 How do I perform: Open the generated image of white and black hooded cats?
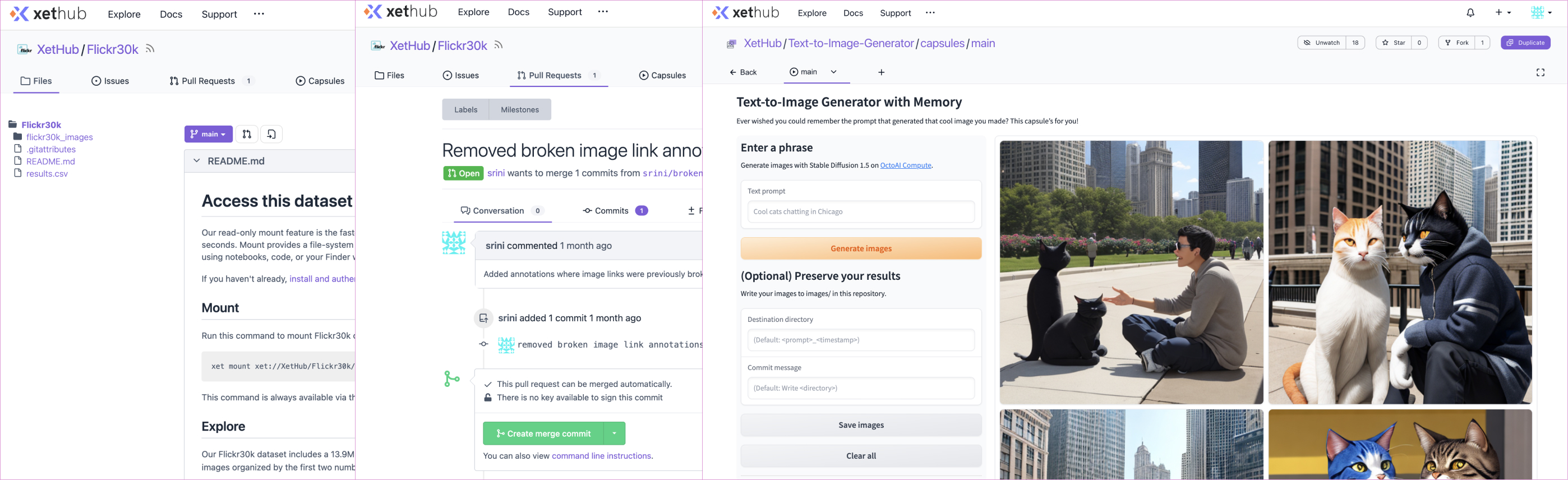tap(1400, 272)
